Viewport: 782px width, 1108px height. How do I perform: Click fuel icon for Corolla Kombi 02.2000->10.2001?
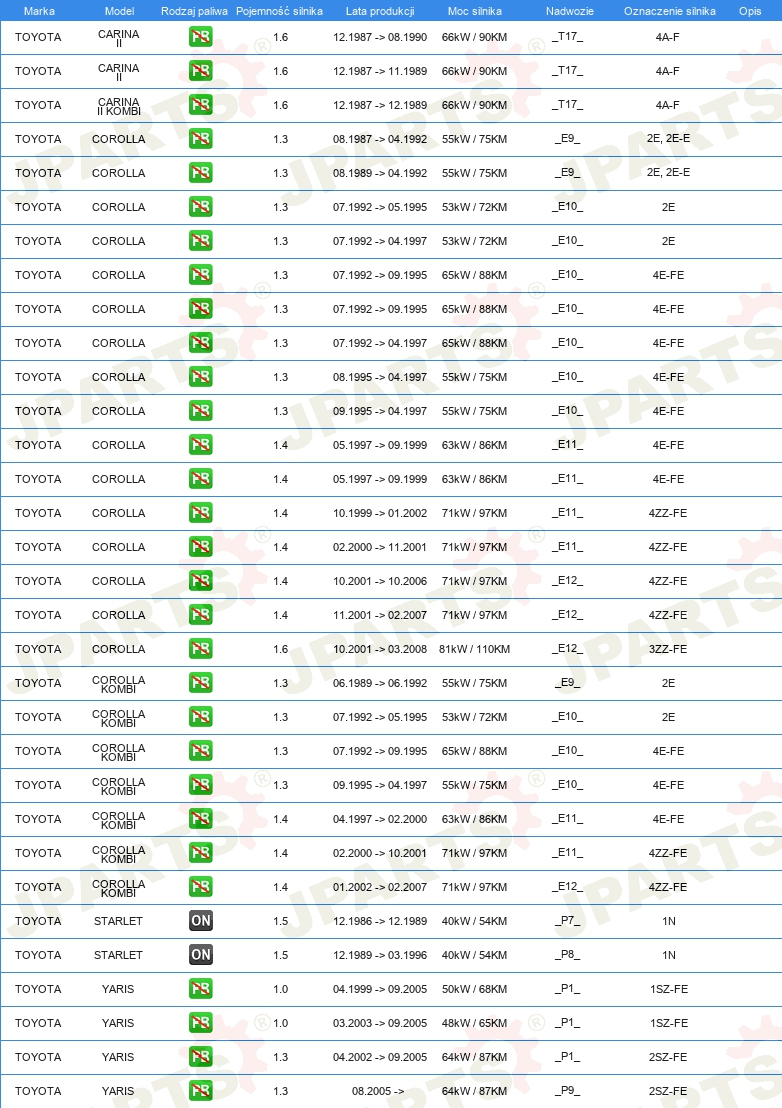click(201, 853)
